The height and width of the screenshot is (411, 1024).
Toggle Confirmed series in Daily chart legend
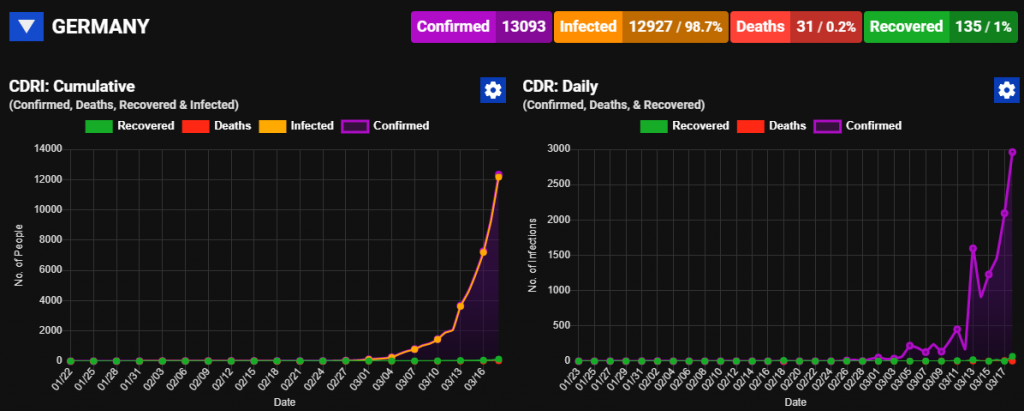tap(857, 125)
